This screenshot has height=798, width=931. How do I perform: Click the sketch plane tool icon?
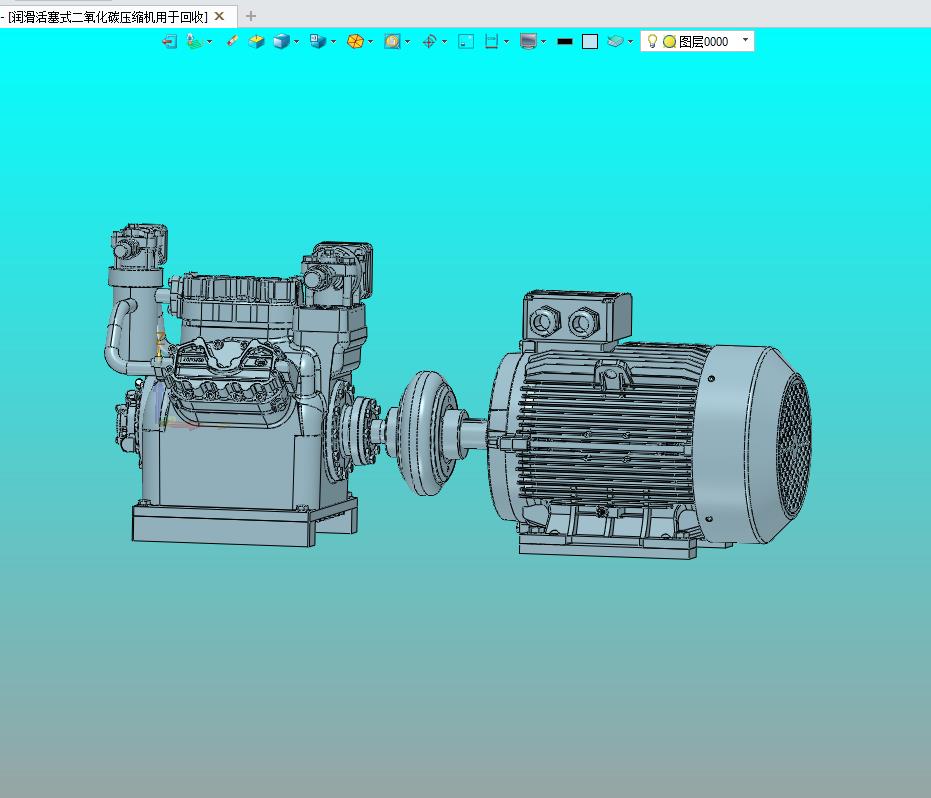194,42
